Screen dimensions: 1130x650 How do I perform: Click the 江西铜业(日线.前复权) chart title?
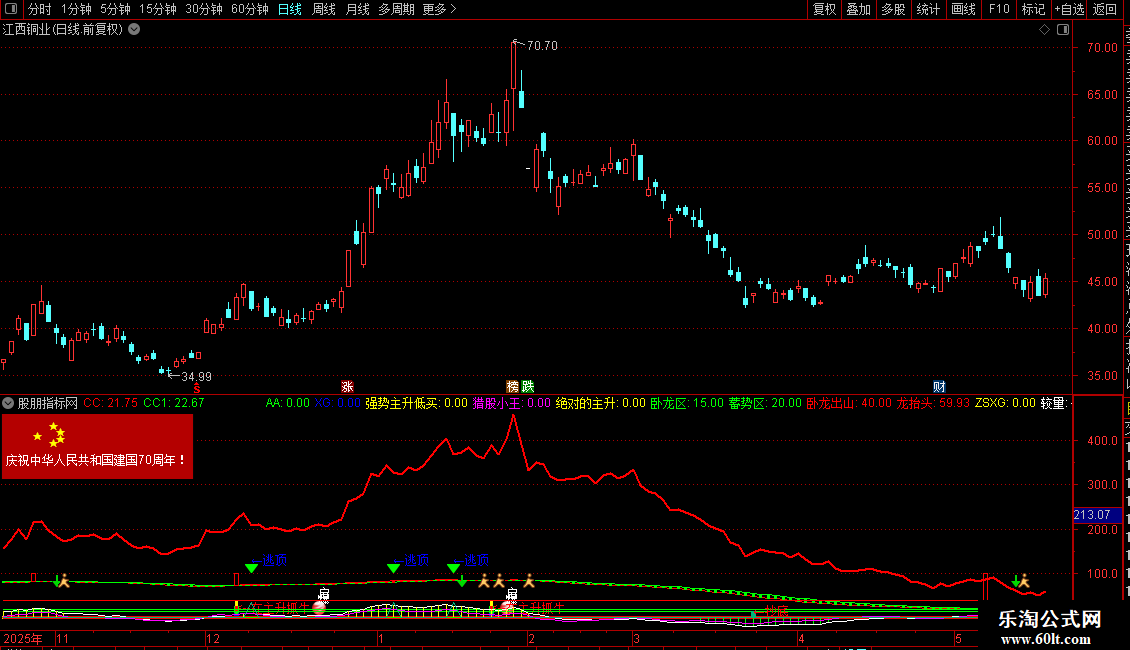click(63, 30)
